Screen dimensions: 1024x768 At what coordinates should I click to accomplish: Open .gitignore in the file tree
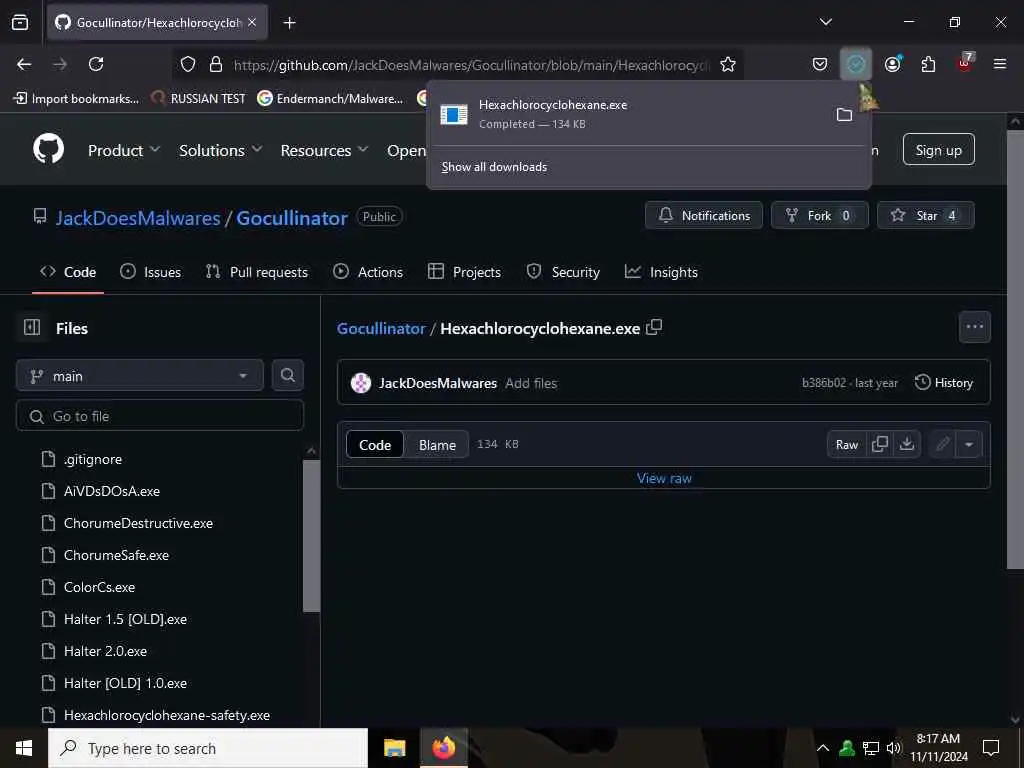point(93,460)
